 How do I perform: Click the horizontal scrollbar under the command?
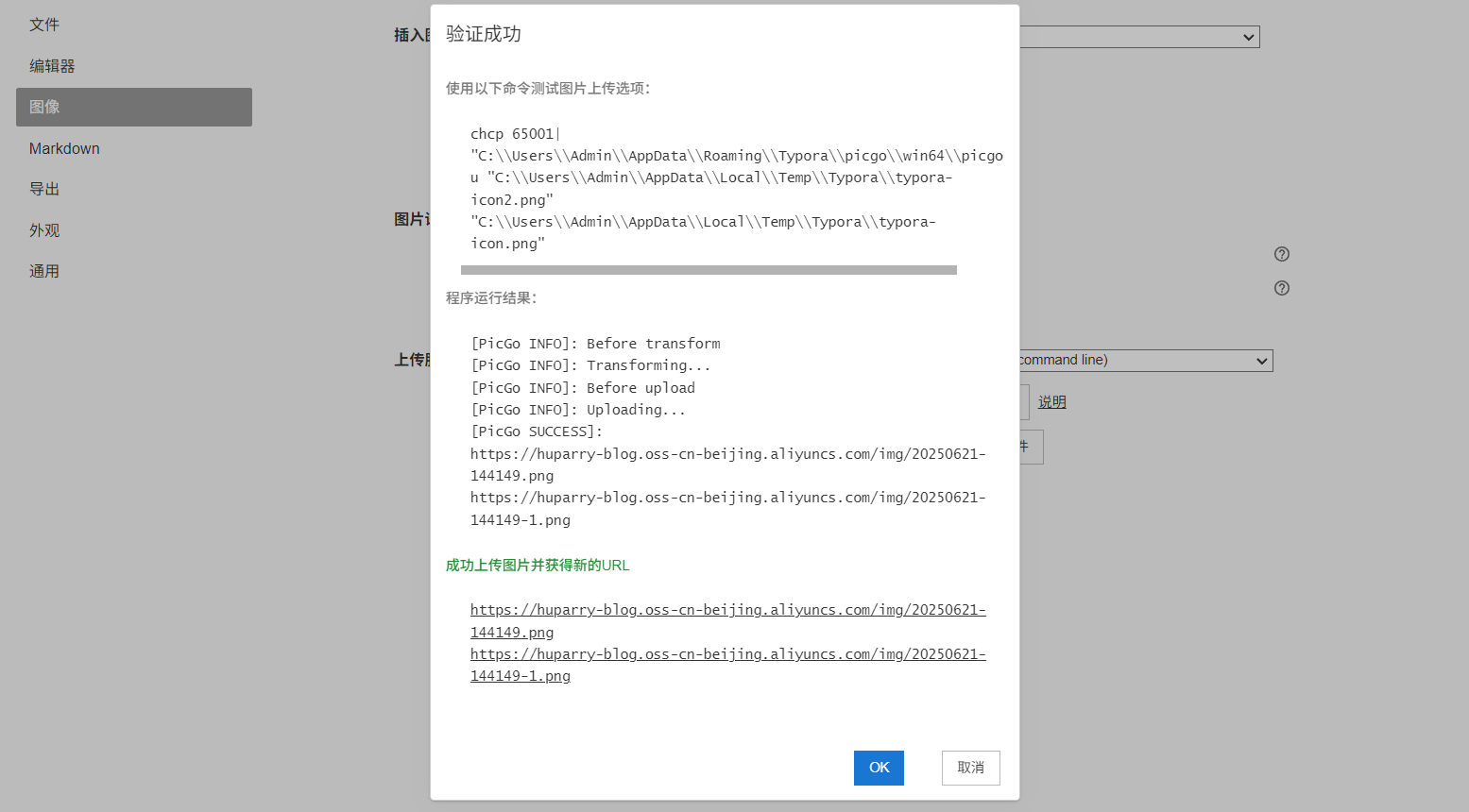point(709,270)
